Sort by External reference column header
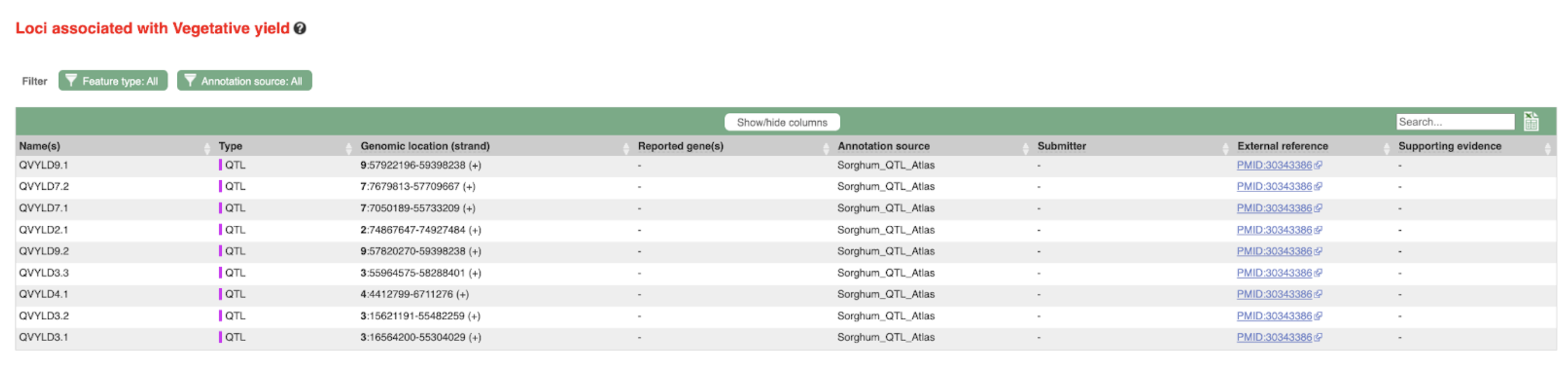1568x373 pixels. pyautogui.click(x=1282, y=146)
